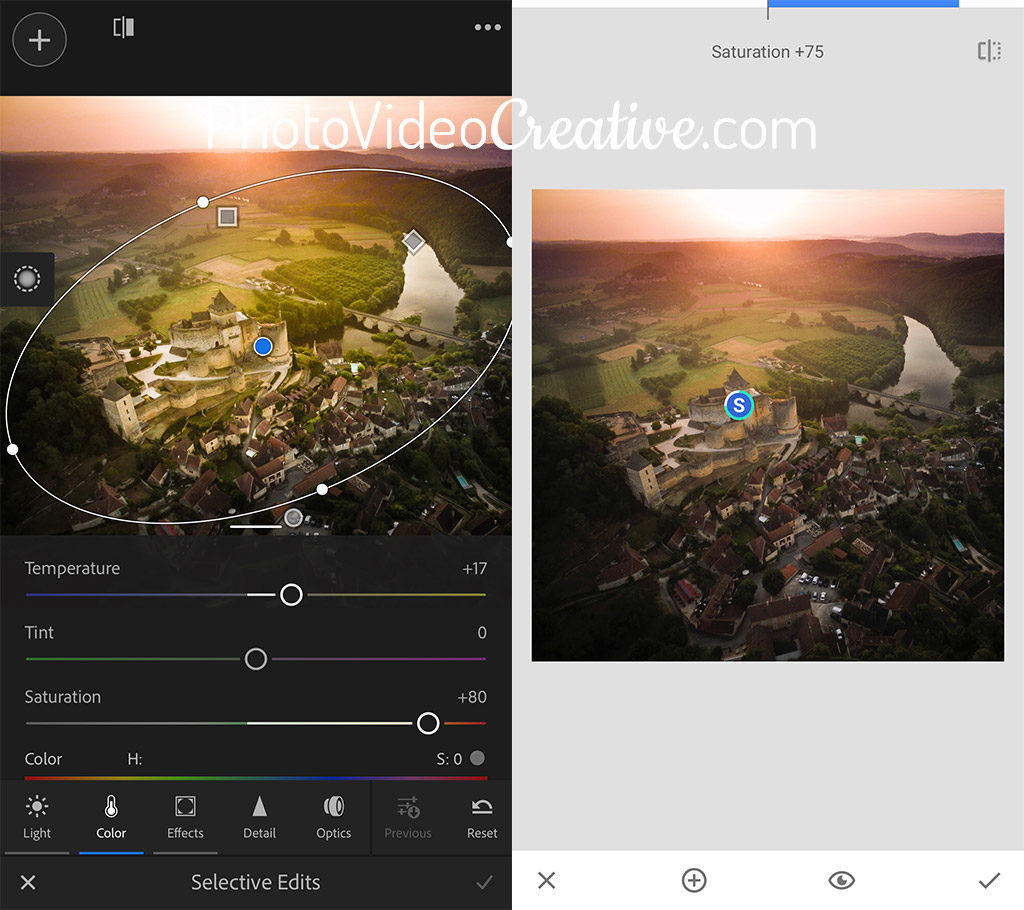Screen dimensions: 1024x910
Task: Switch to the Effects tab
Action: click(185, 817)
